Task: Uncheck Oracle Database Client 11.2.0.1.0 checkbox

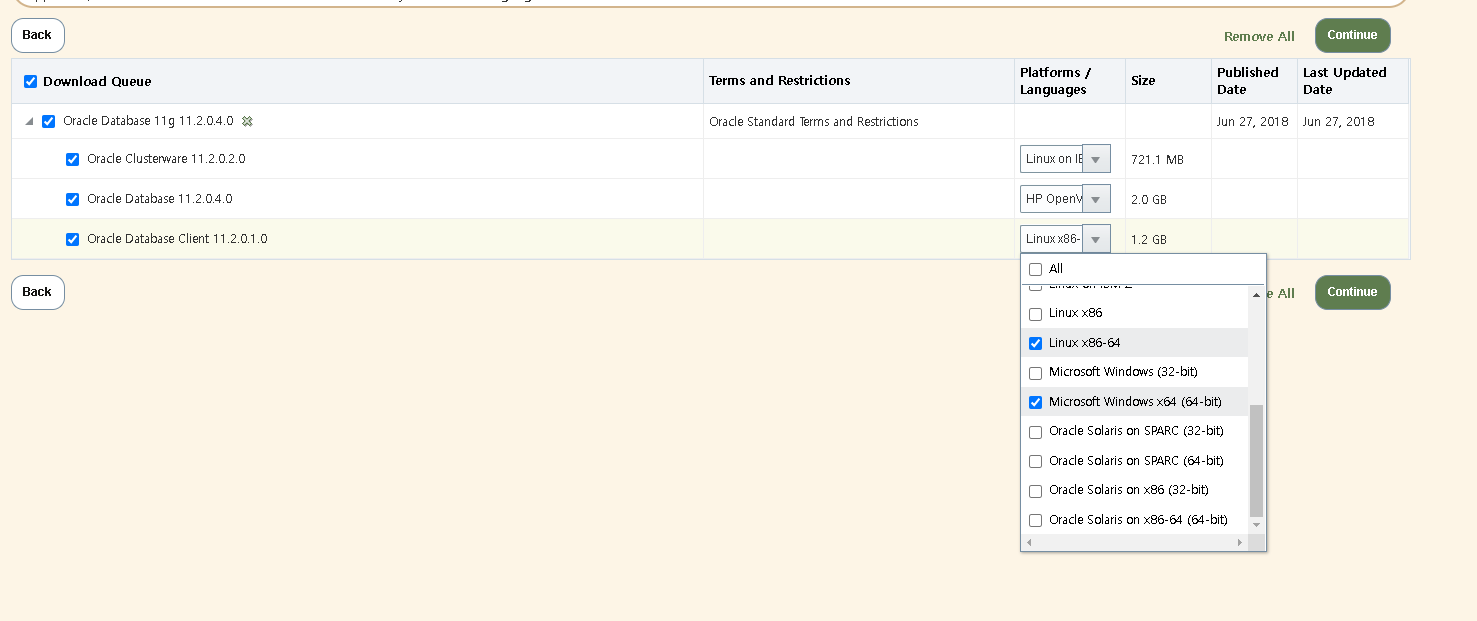Action: point(72,239)
